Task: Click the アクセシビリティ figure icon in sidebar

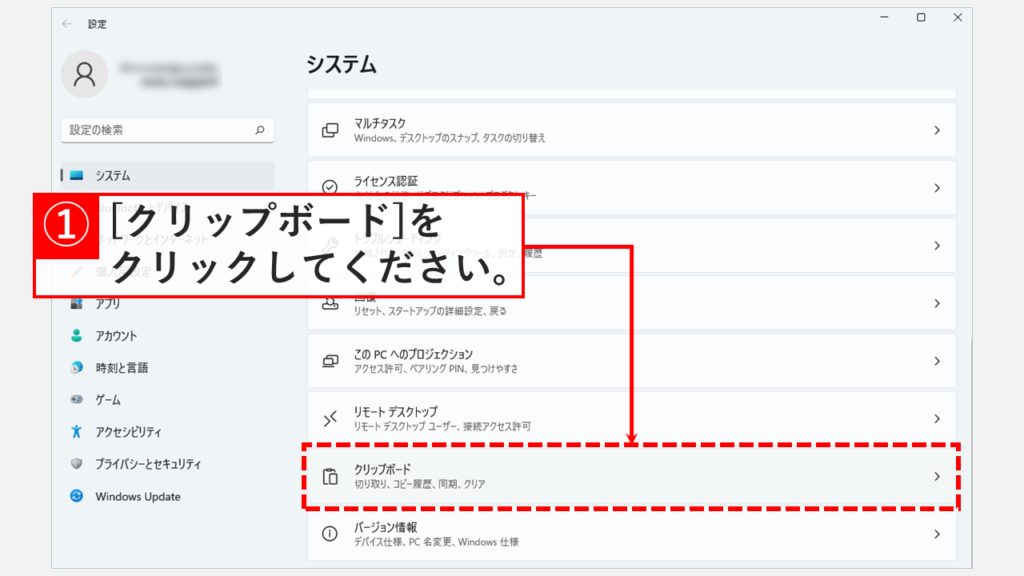Action: pyautogui.click(x=77, y=432)
